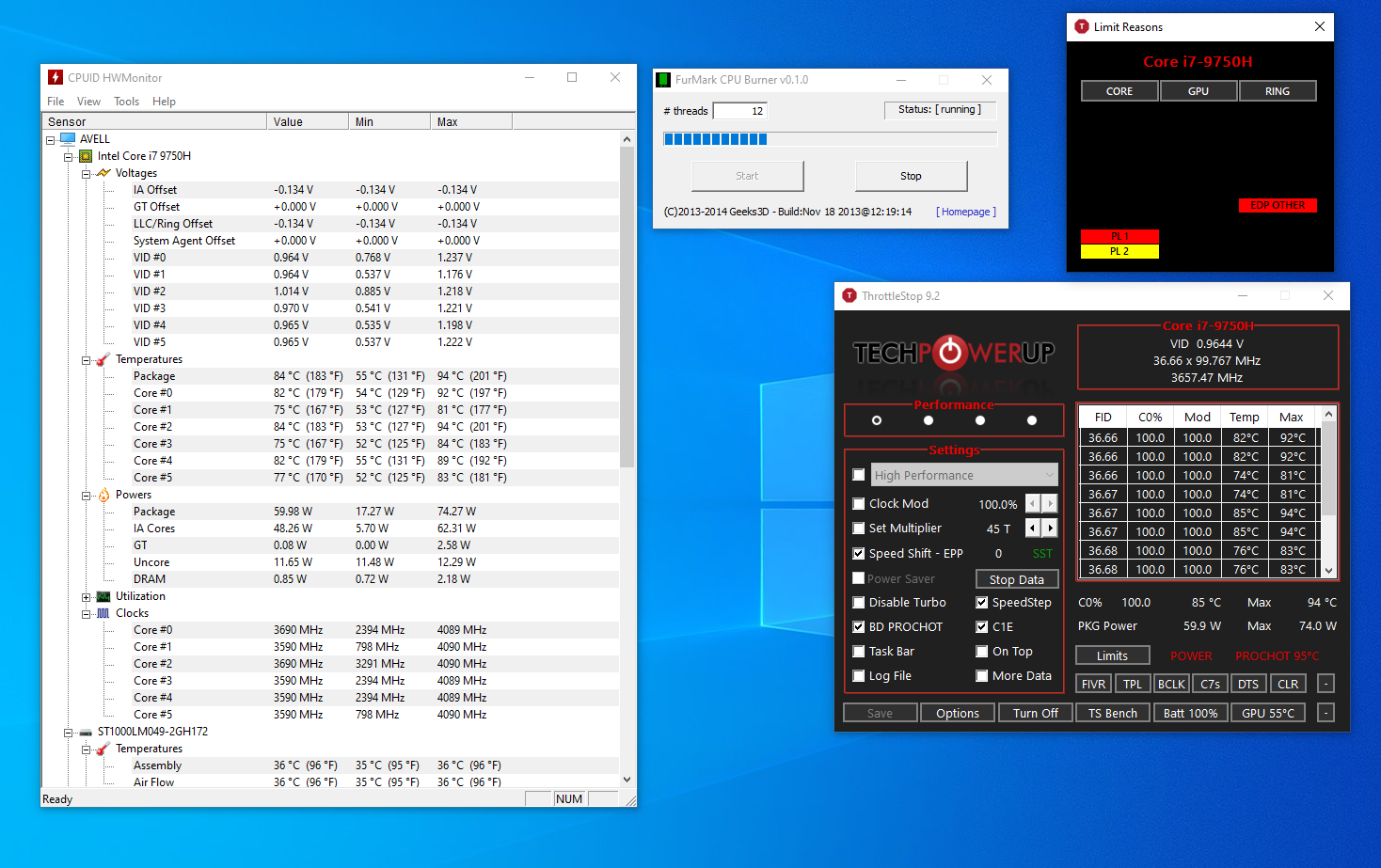Switch to the RING tab in Limit Reasons

pos(1278,91)
